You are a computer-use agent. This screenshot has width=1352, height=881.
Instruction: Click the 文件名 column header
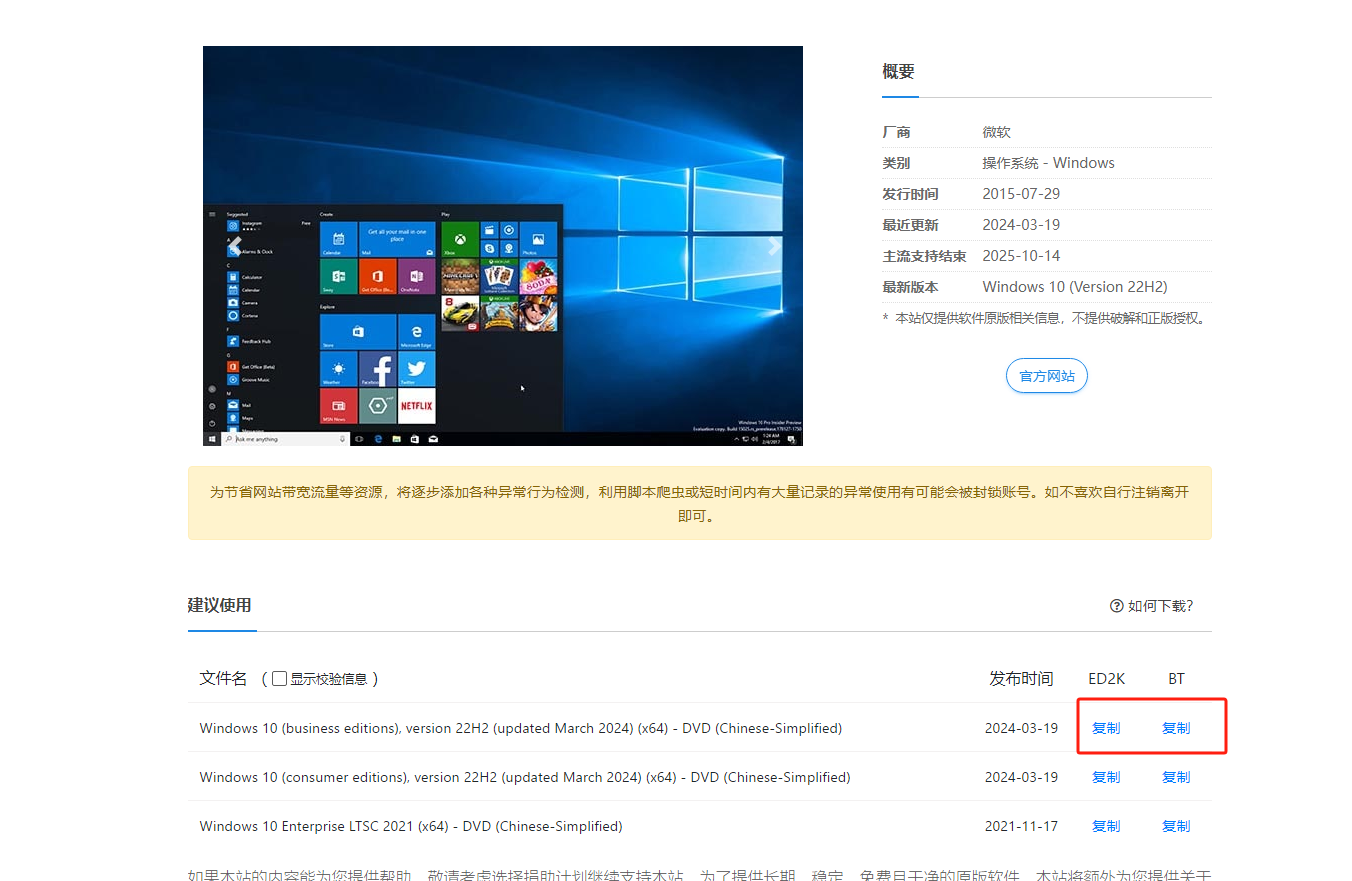[x=223, y=678]
